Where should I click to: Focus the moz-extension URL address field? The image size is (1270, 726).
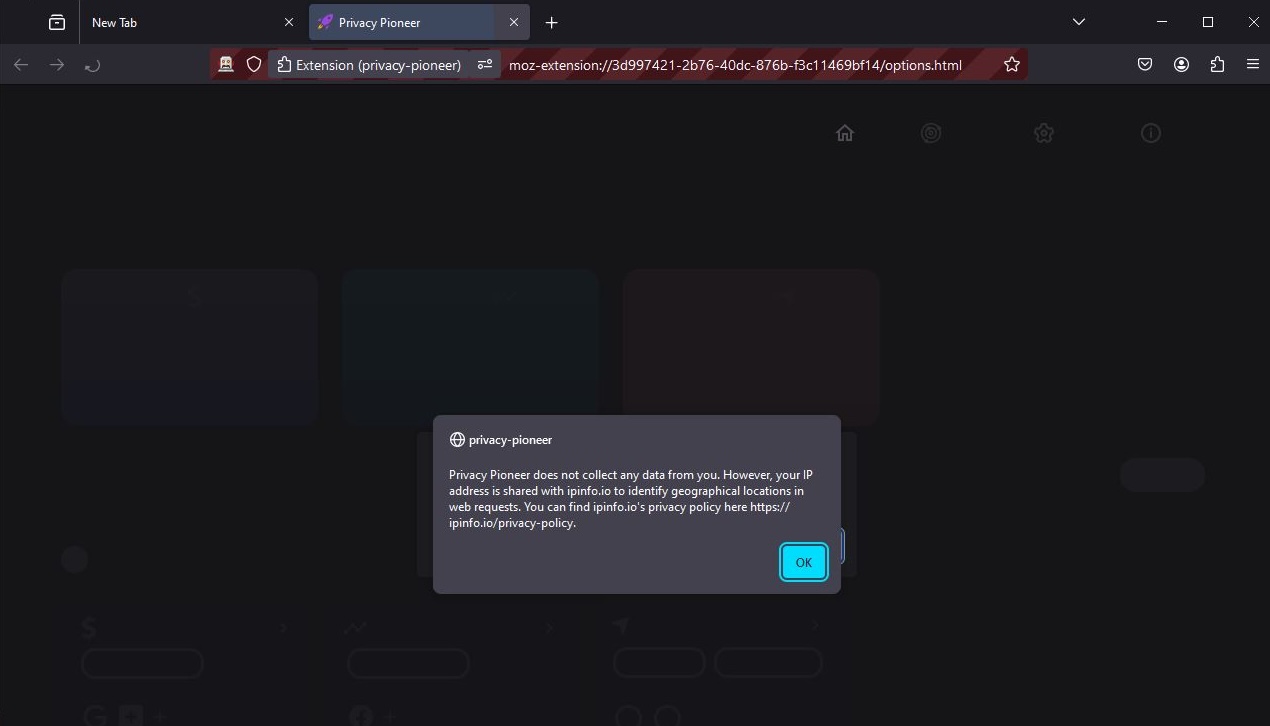click(x=735, y=65)
